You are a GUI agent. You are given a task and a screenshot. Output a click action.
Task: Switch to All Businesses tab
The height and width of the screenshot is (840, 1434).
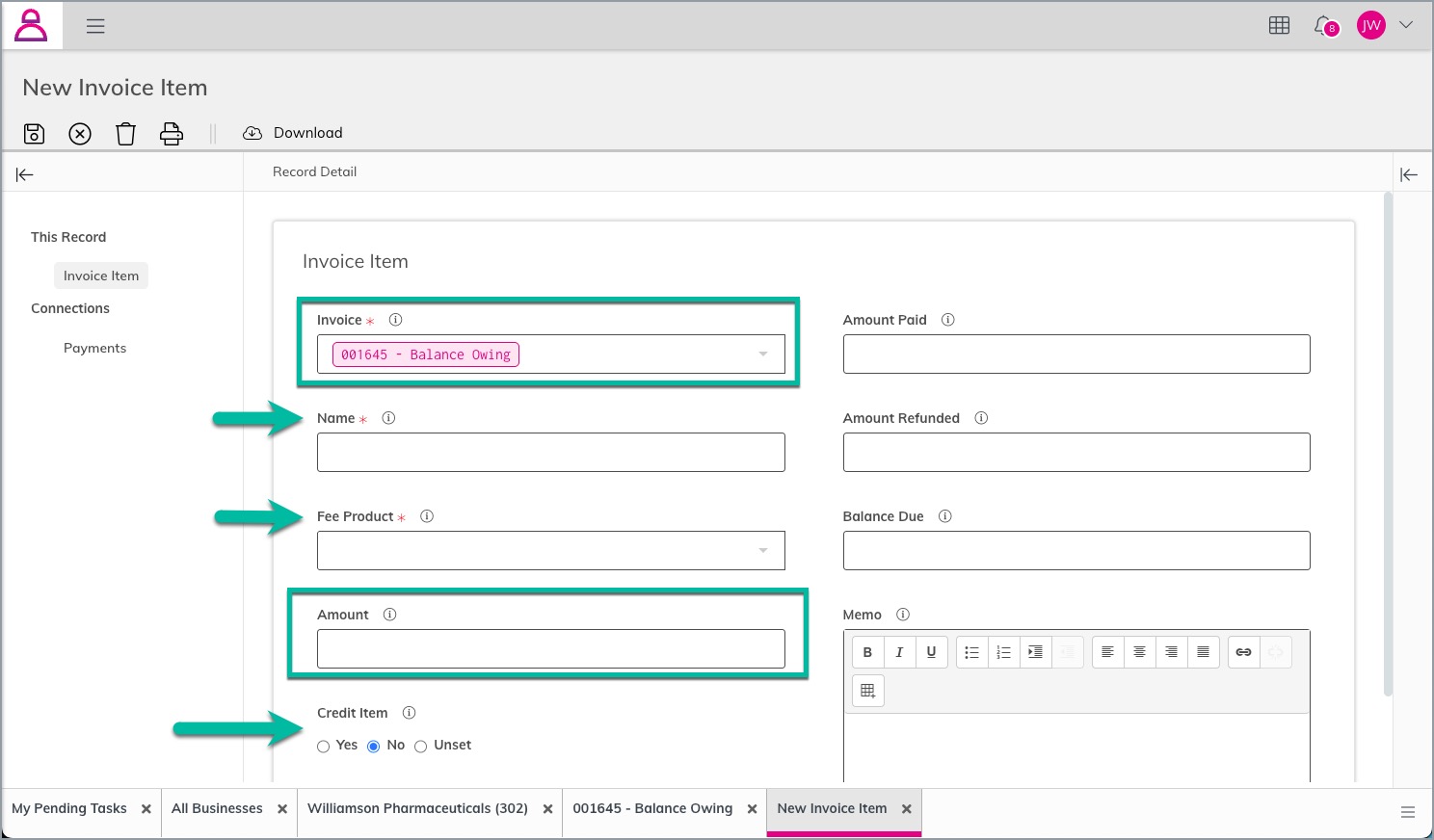tap(217, 808)
